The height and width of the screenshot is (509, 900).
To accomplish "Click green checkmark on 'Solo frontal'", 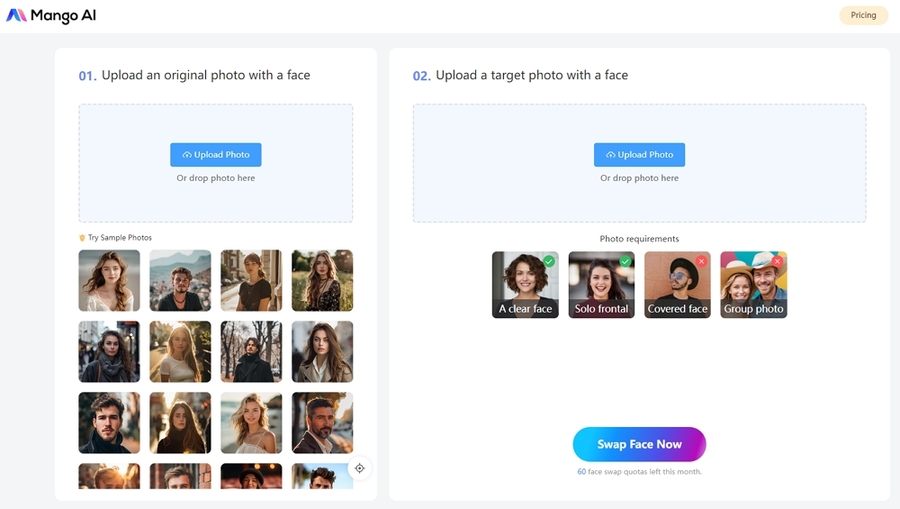I will (625, 261).
